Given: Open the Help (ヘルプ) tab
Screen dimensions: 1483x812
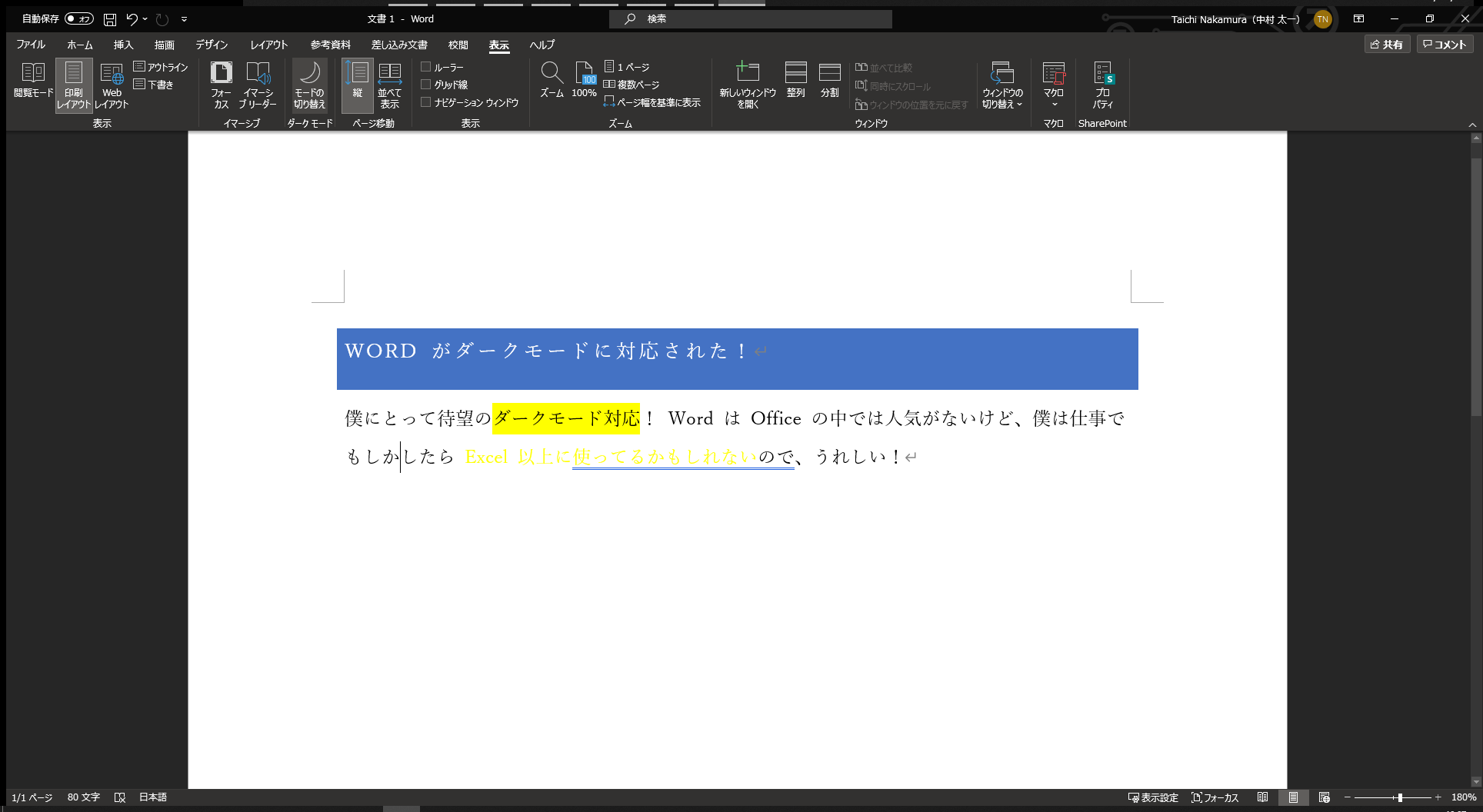Looking at the screenshot, I should (542, 45).
